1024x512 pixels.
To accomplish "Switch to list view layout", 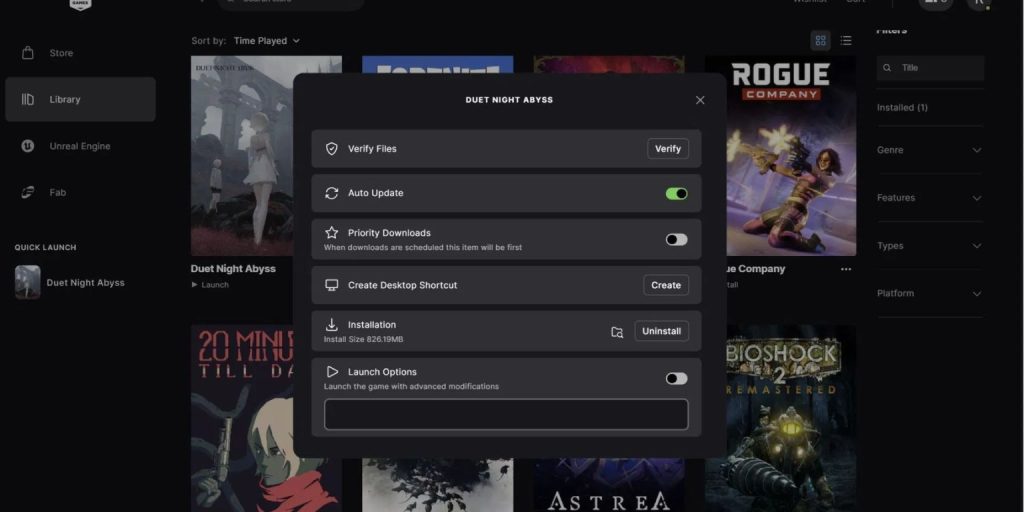I will (x=846, y=41).
